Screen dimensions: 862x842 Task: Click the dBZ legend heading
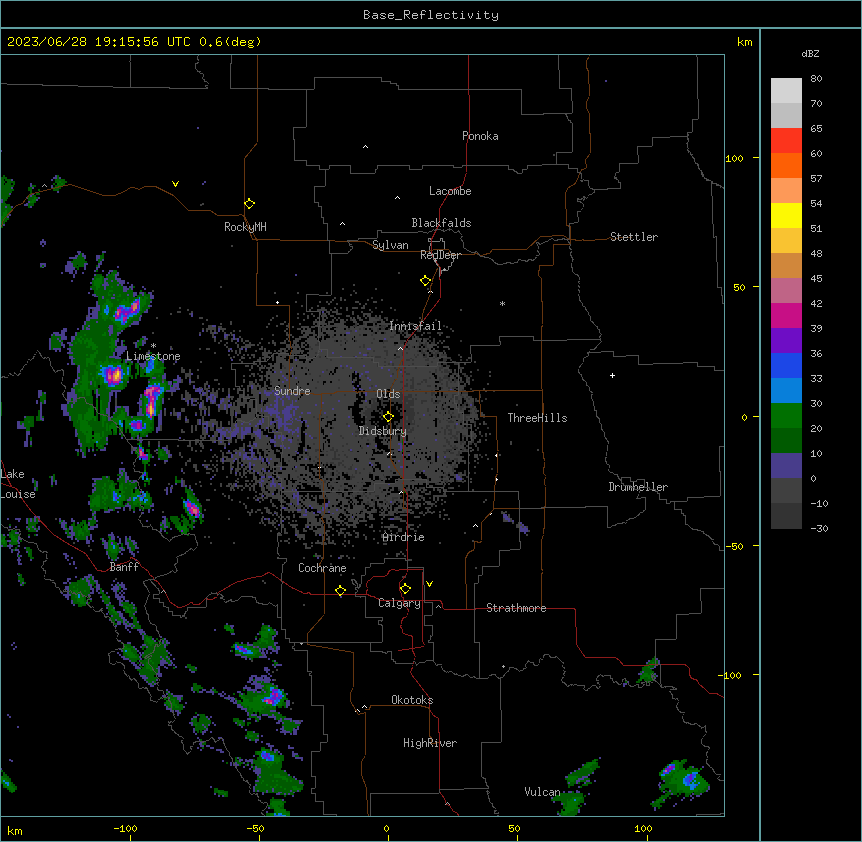(810, 54)
